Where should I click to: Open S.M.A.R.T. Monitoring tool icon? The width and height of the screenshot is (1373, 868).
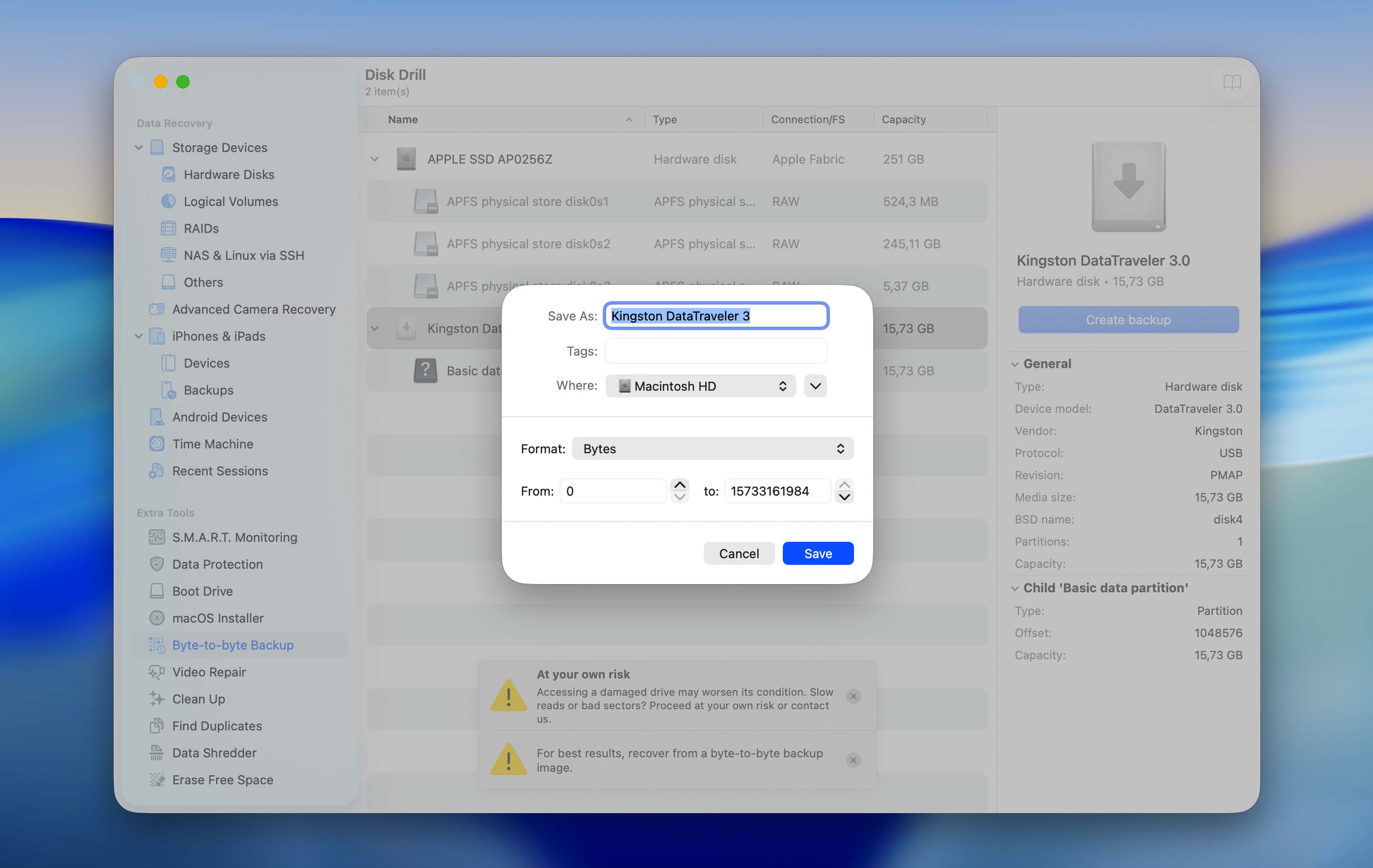click(156, 537)
